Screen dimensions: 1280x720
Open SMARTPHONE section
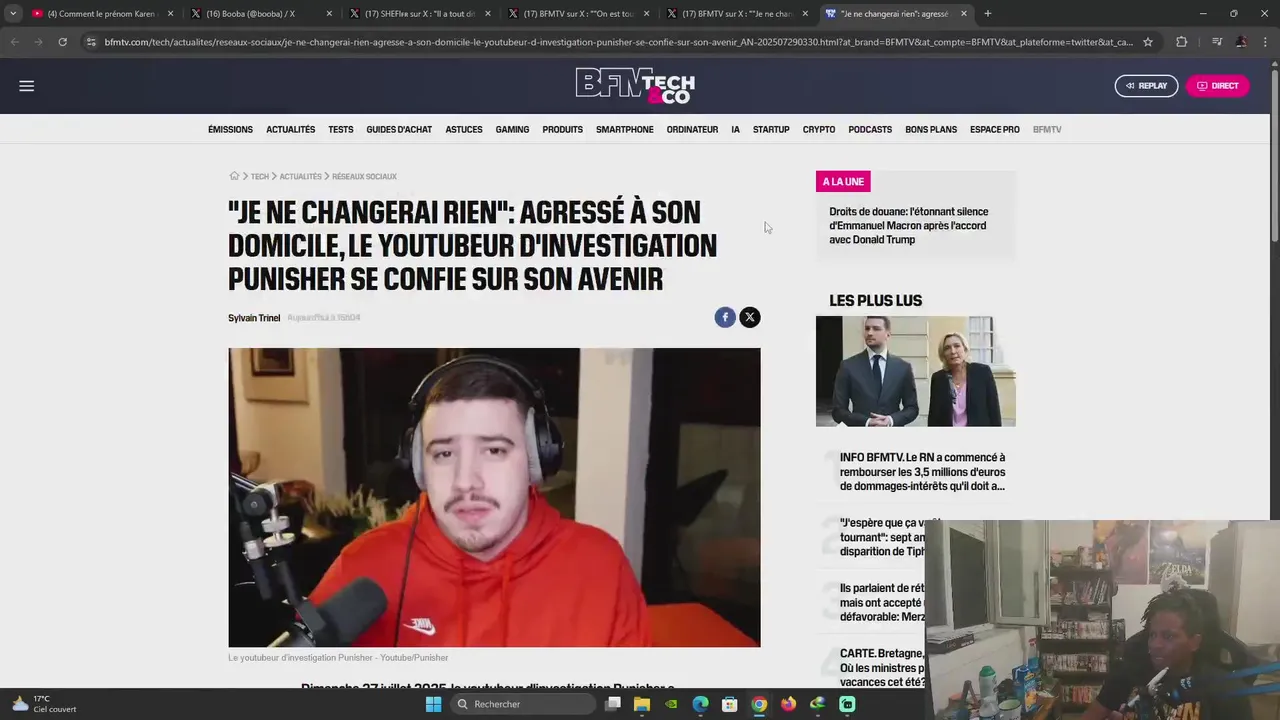pos(625,130)
